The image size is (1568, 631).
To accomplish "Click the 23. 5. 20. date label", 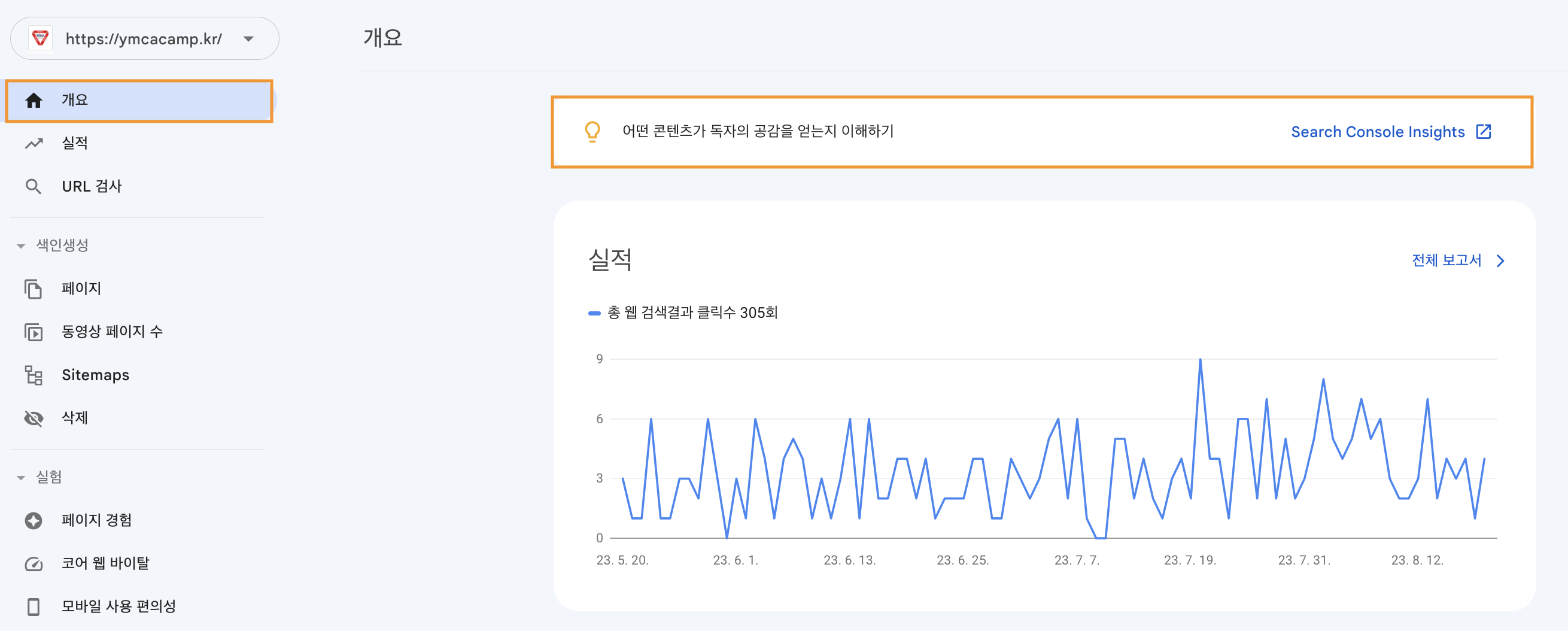I will (622, 560).
